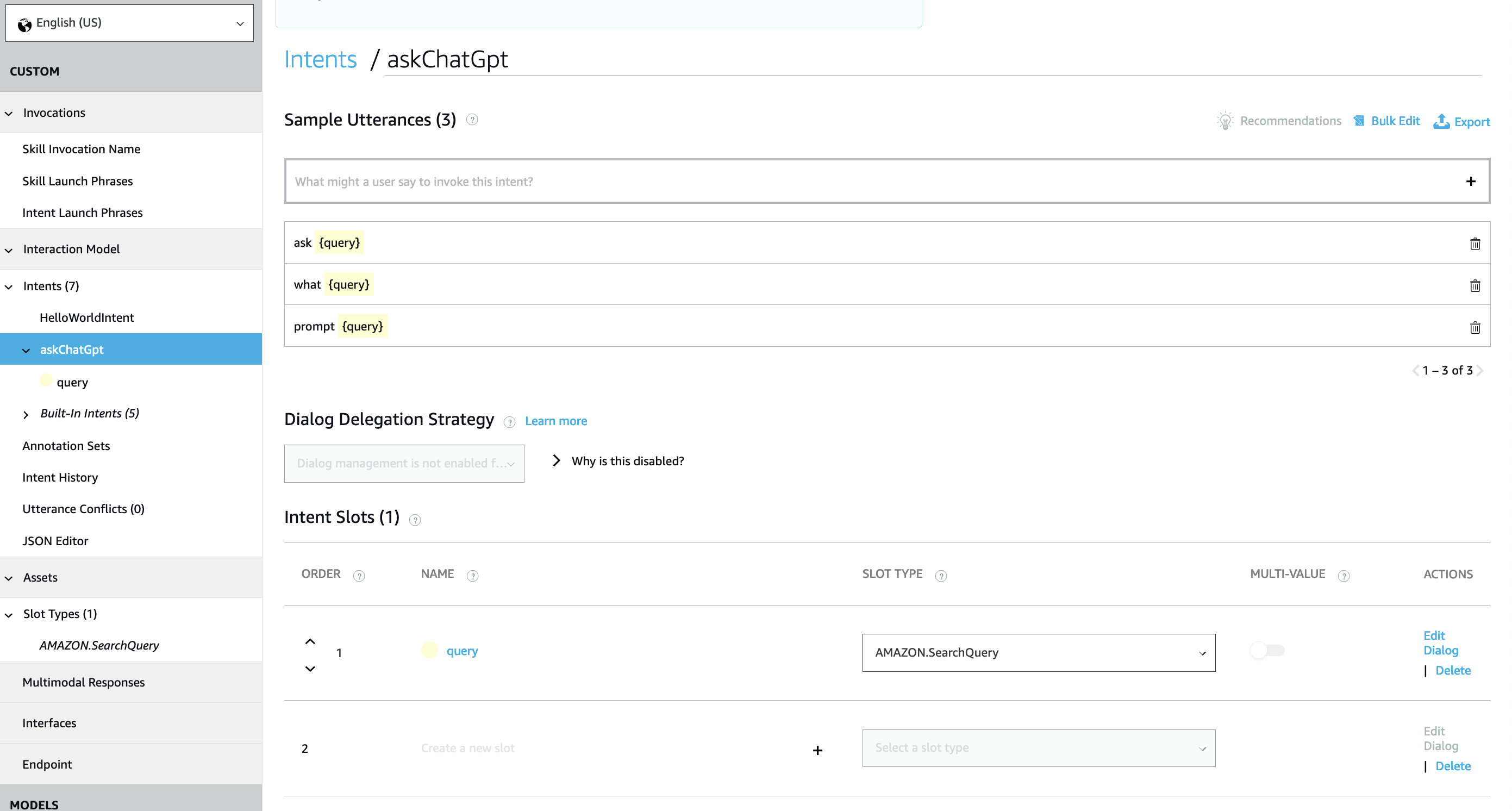Remove the 'prompt {query}' utterance via trash icon
Image resolution: width=1512 pixels, height=811 pixels.
point(1474,327)
